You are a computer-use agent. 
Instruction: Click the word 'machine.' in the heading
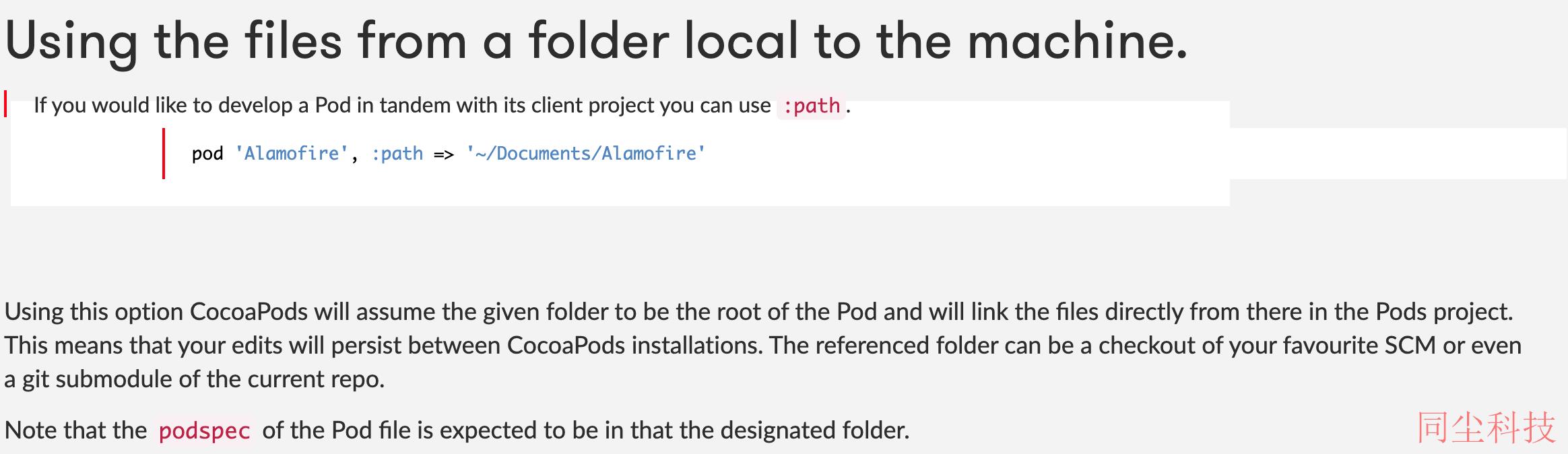click(1078, 42)
